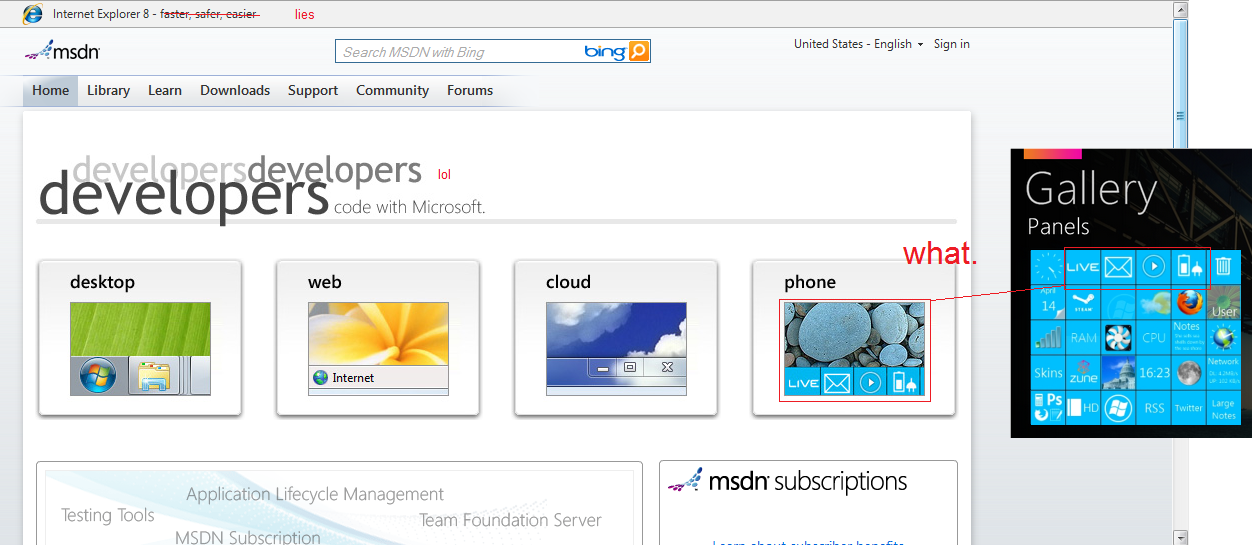Click the folder icon in desktop card taskbar
The width and height of the screenshot is (1252, 545).
(154, 376)
